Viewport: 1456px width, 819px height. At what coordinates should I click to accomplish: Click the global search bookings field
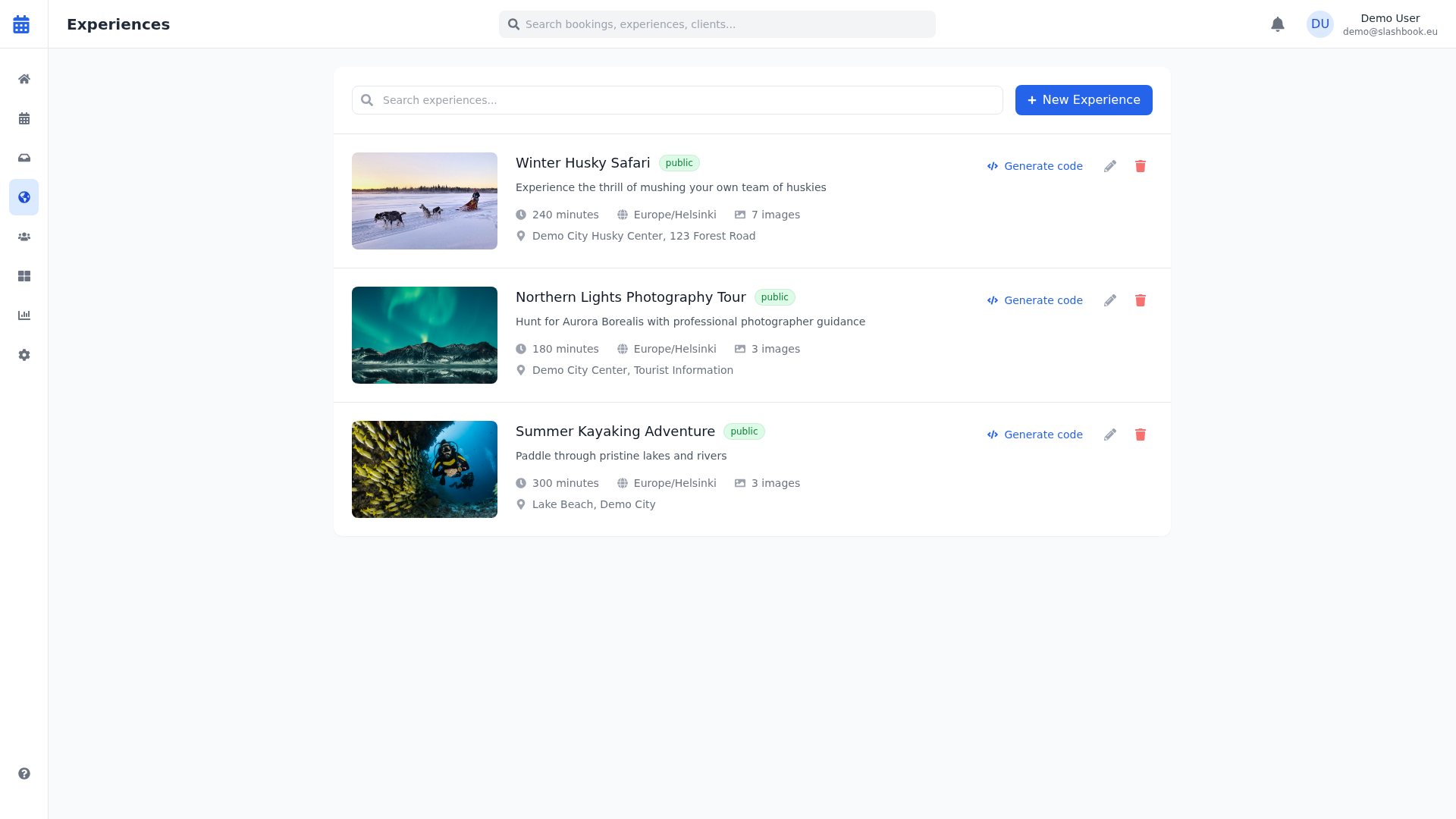[x=717, y=24]
